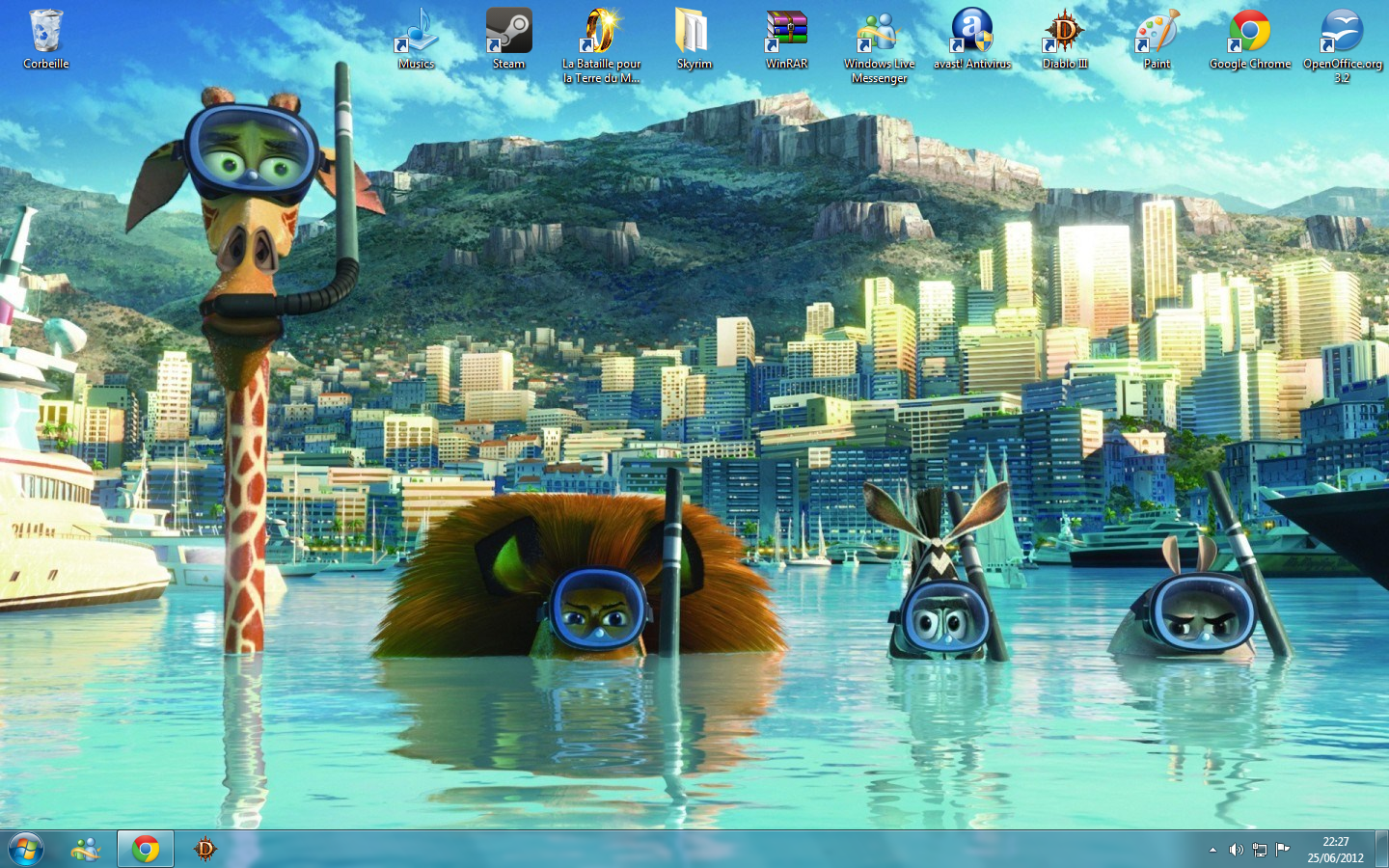Select the Diablo III desktop shortcut
The height and width of the screenshot is (868, 1389).
pos(1064,40)
